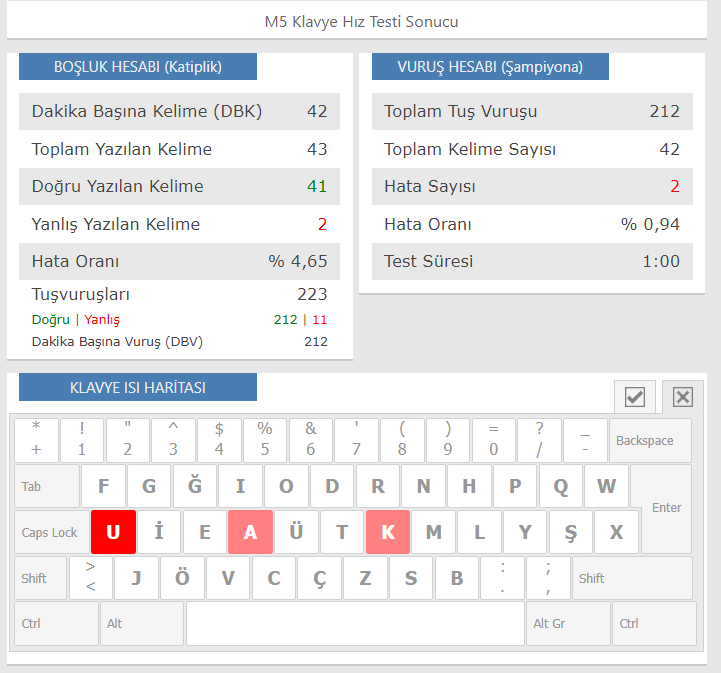Click the Backspace key
Screen dimensions: 721x673
point(650,440)
